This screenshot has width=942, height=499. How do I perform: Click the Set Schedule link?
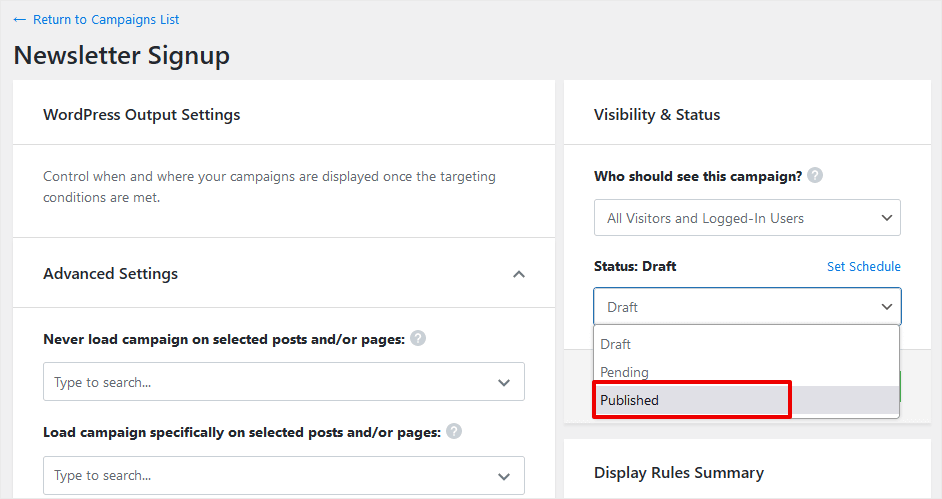863,267
